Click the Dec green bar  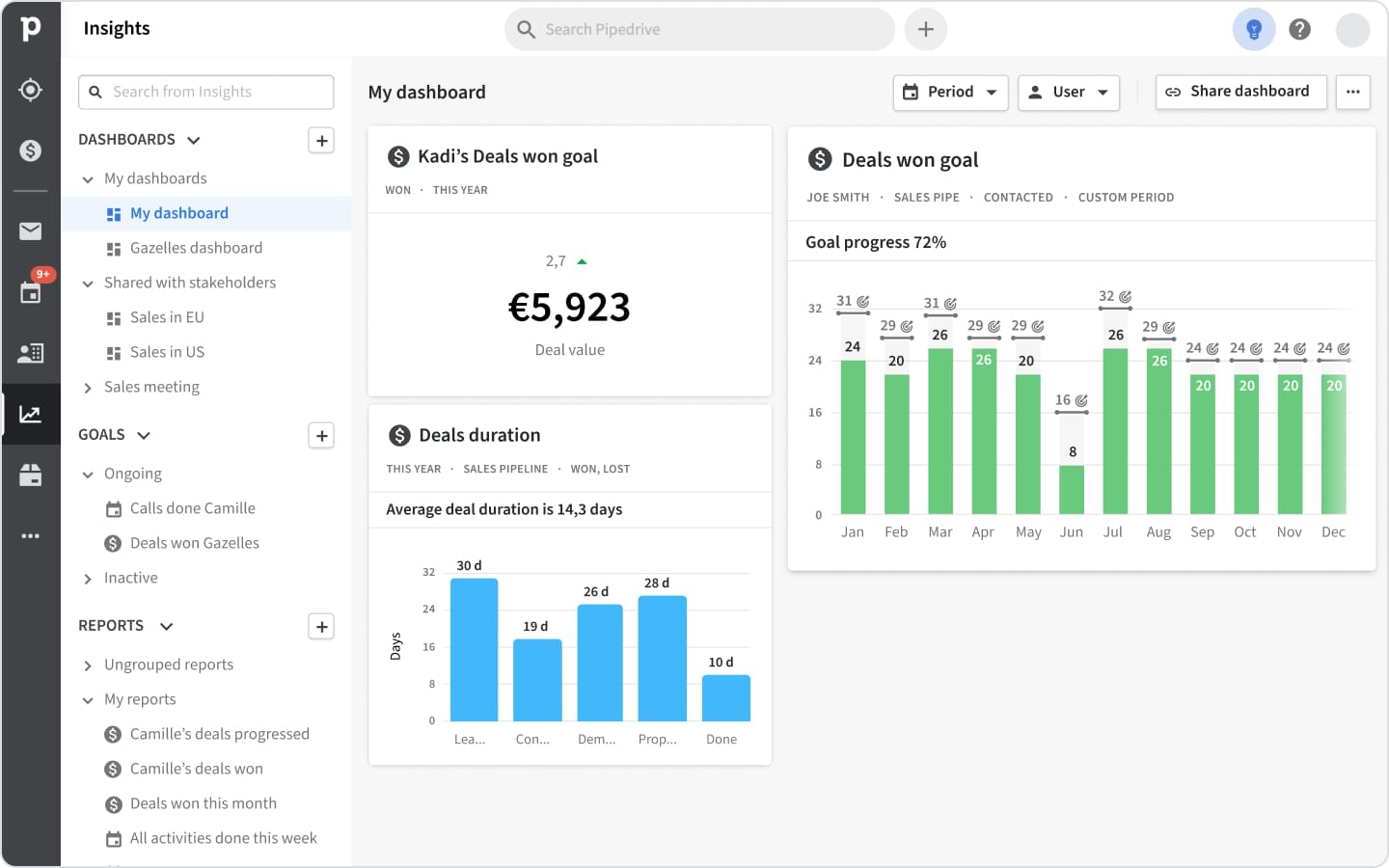(1334, 445)
